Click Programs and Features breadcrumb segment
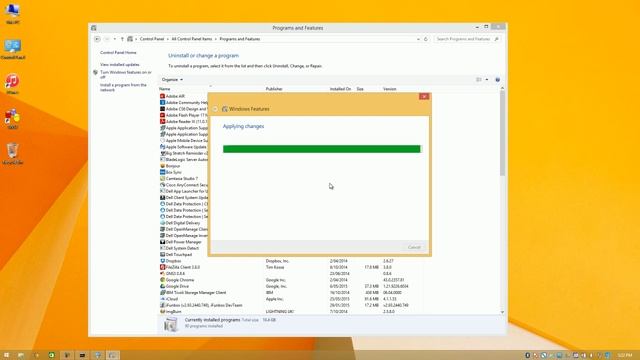 [x=240, y=39]
